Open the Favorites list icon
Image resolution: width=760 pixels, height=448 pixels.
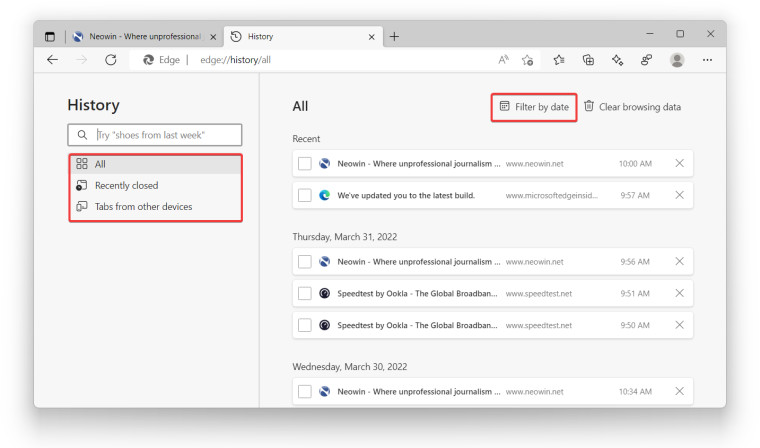point(559,60)
